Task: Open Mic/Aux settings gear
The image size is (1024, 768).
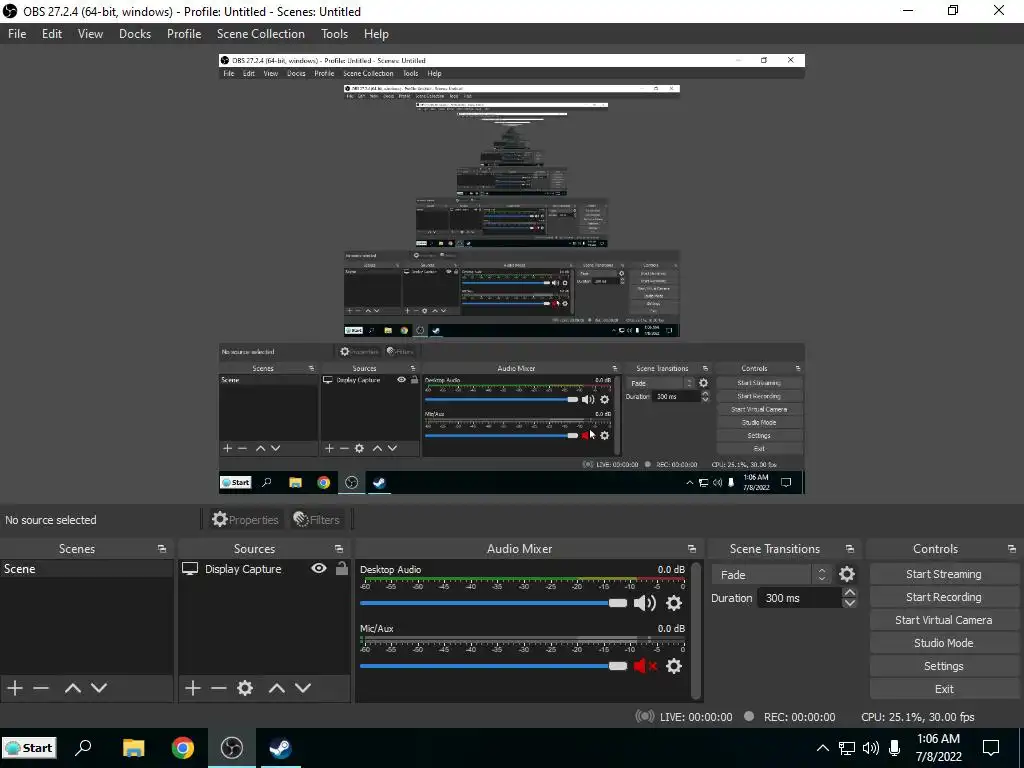Action: point(673,665)
